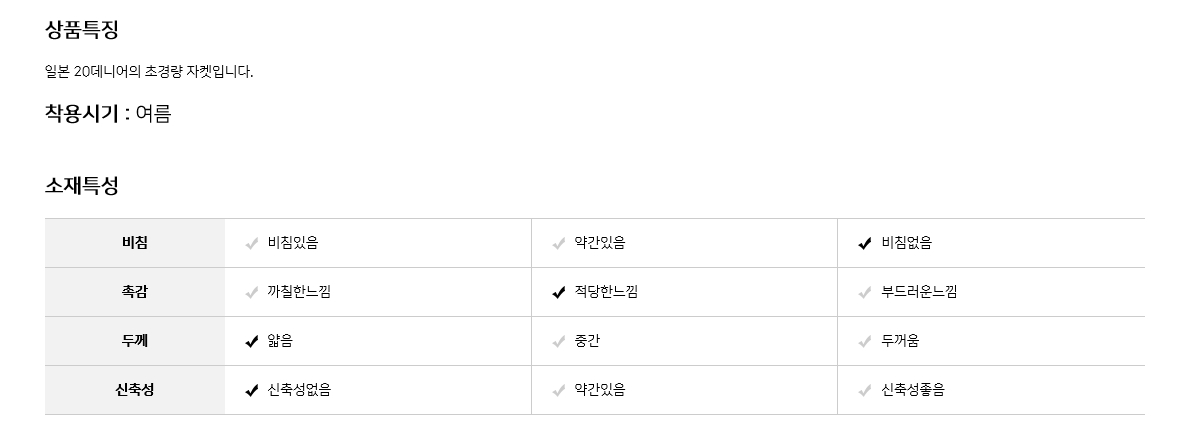This screenshot has height=447, width=1180.
Task: Click the checkmark next to 비침 약간있음
Action: 559,243
